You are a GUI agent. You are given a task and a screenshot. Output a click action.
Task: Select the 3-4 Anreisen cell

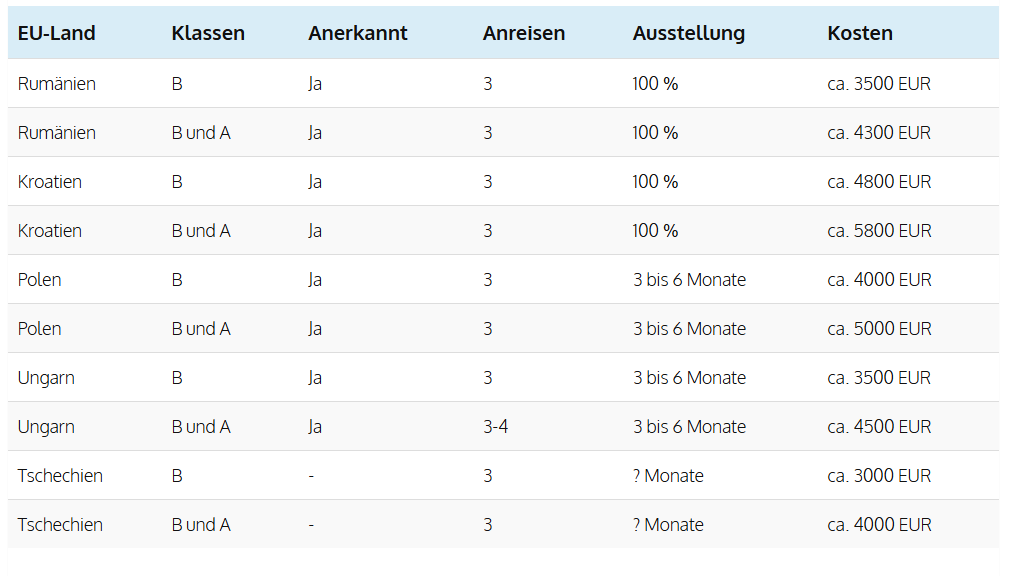pos(496,427)
